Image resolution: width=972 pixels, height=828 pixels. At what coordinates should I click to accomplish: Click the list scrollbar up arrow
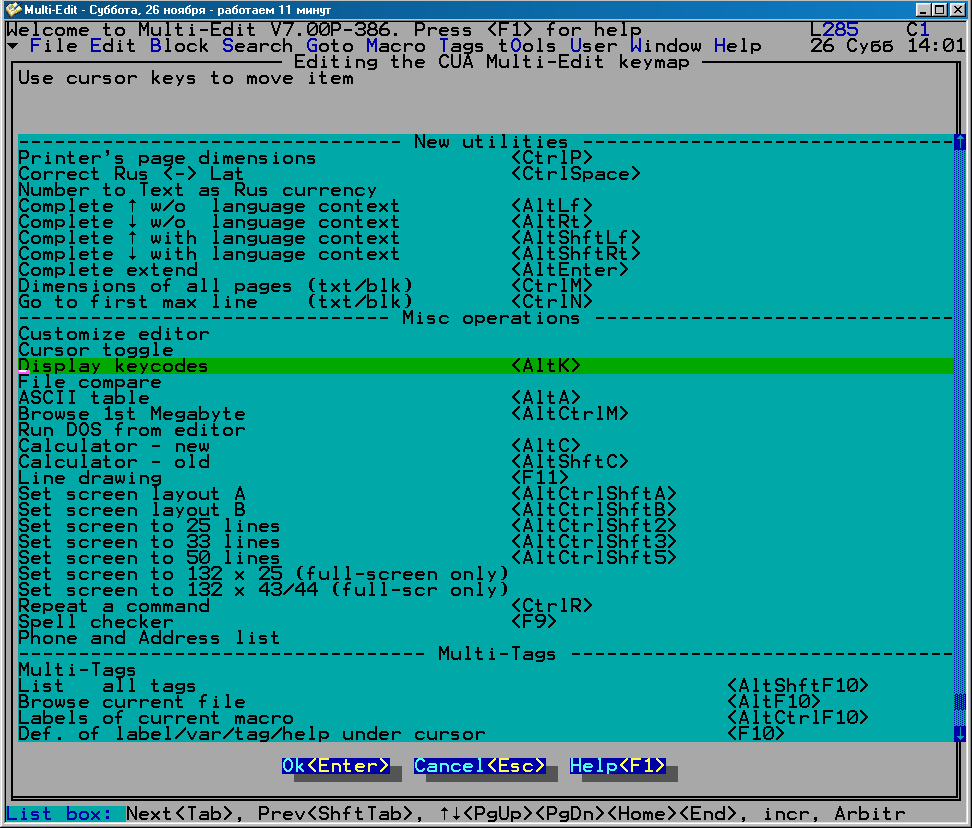point(960,142)
